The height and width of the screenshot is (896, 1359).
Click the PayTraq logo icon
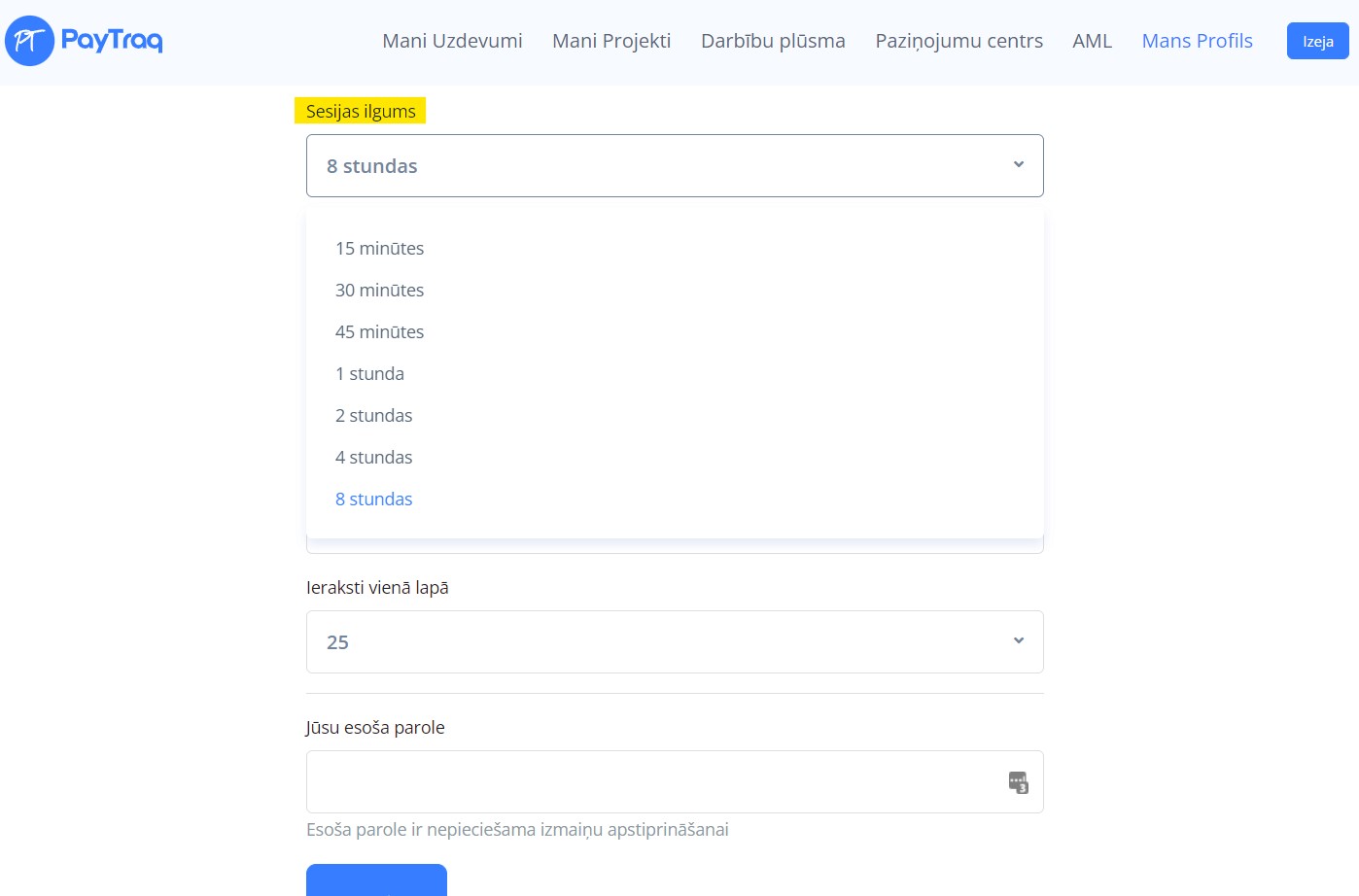[x=30, y=41]
